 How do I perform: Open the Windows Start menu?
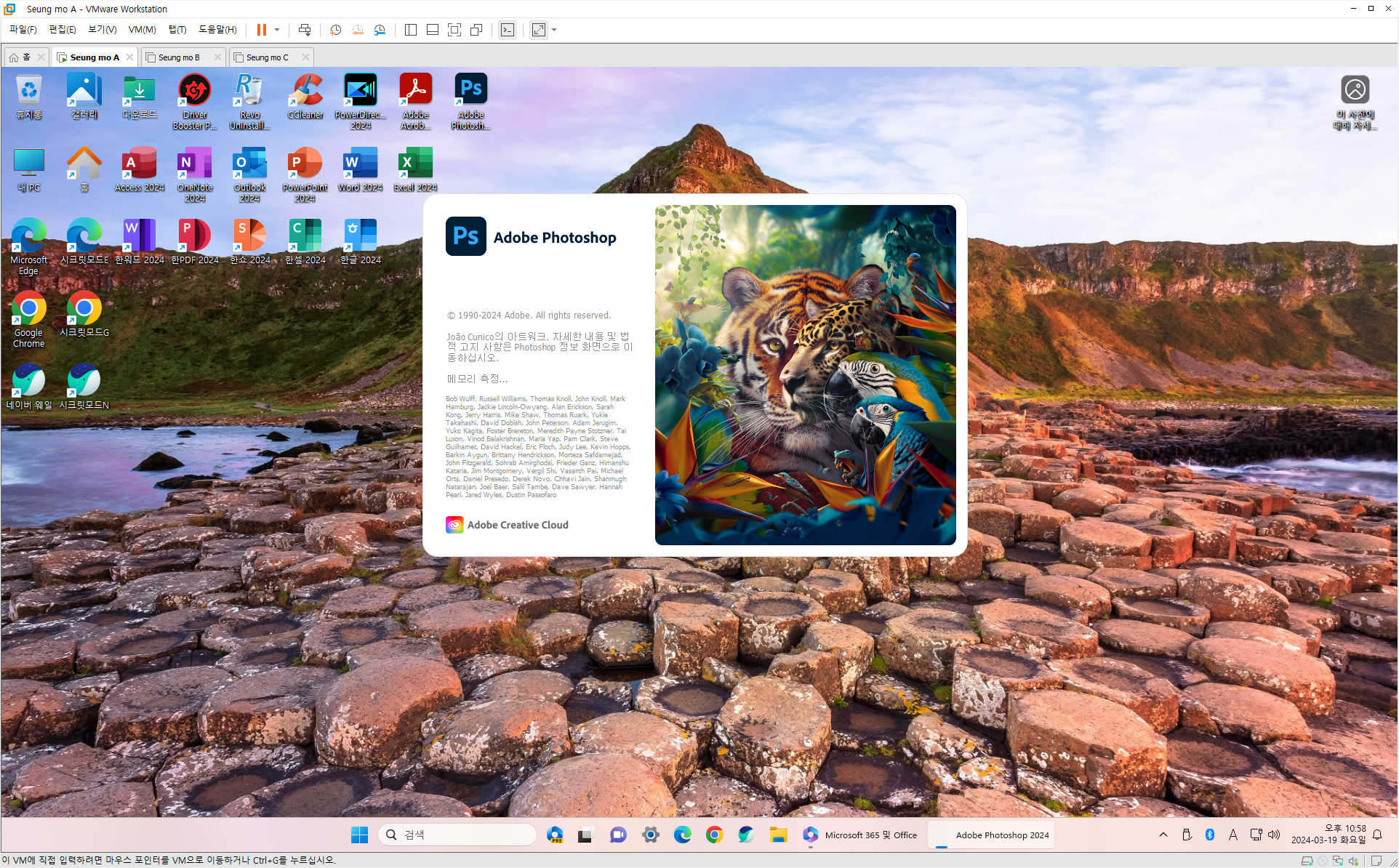tap(359, 835)
